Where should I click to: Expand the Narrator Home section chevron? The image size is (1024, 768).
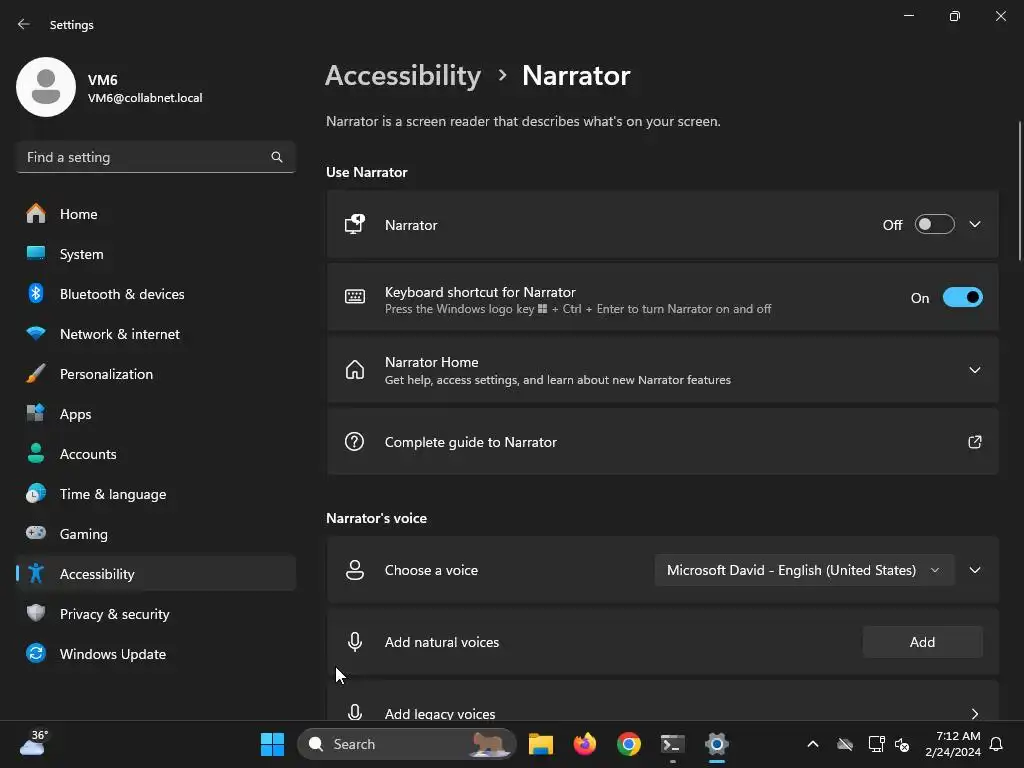point(974,370)
